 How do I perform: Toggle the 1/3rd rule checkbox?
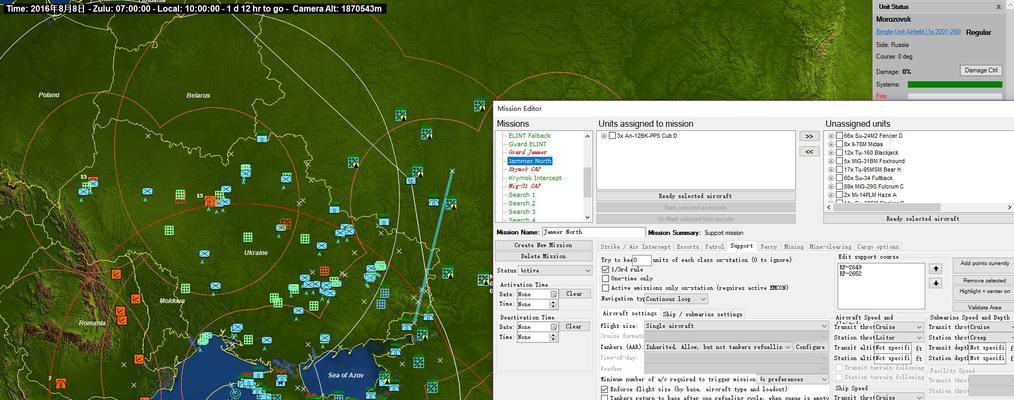[x=605, y=269]
